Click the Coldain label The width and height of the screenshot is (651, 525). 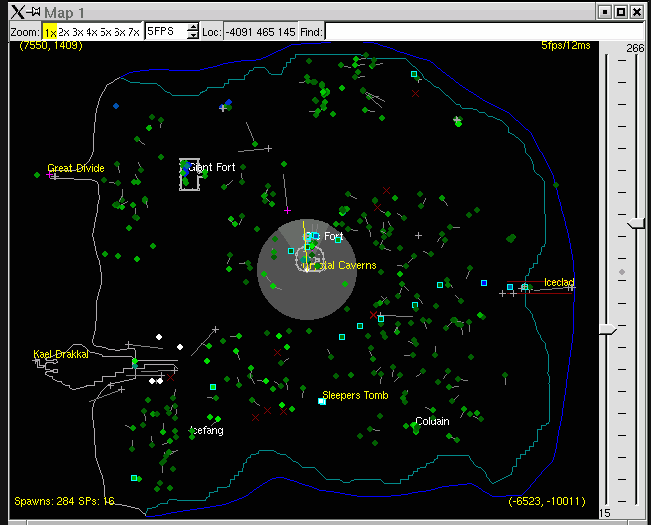[432, 421]
